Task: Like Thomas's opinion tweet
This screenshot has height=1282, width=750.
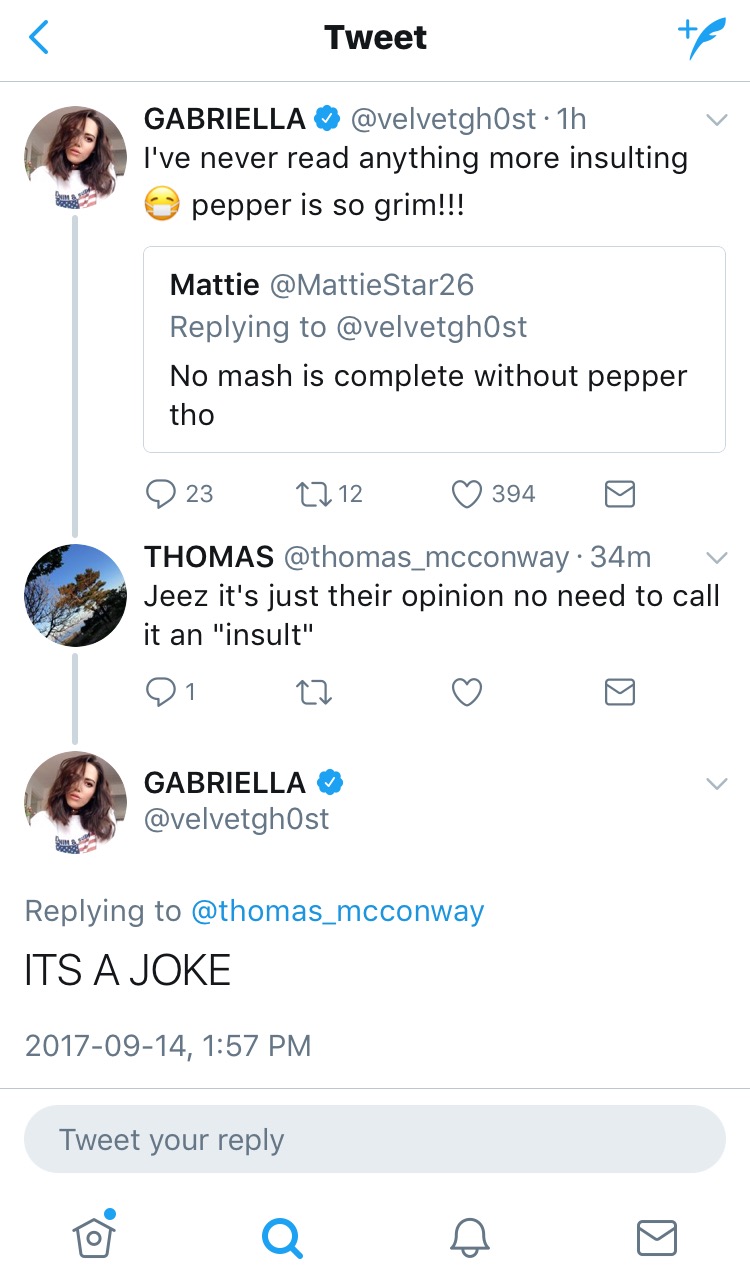Action: (468, 692)
